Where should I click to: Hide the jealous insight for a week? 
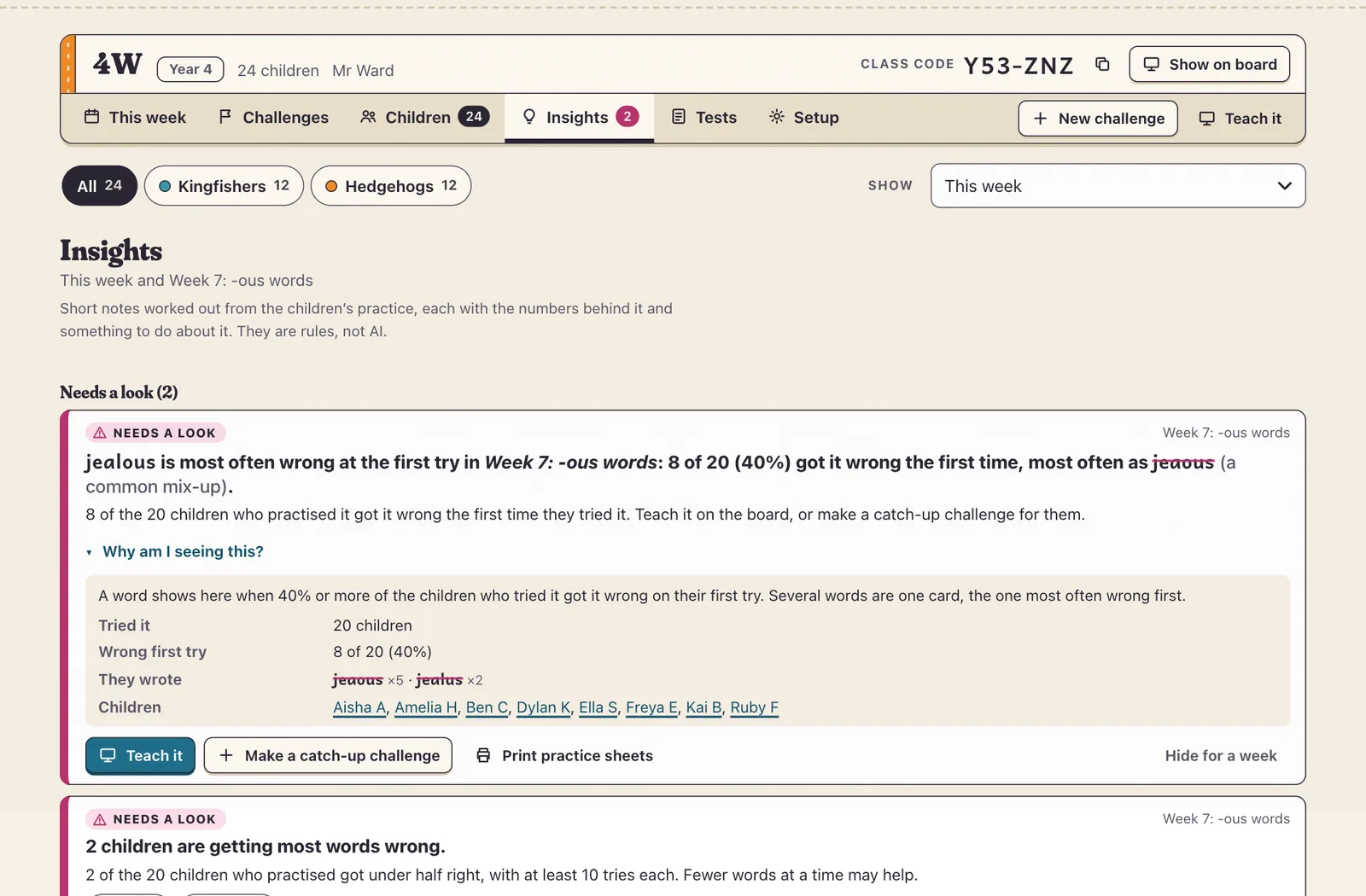click(x=1221, y=755)
